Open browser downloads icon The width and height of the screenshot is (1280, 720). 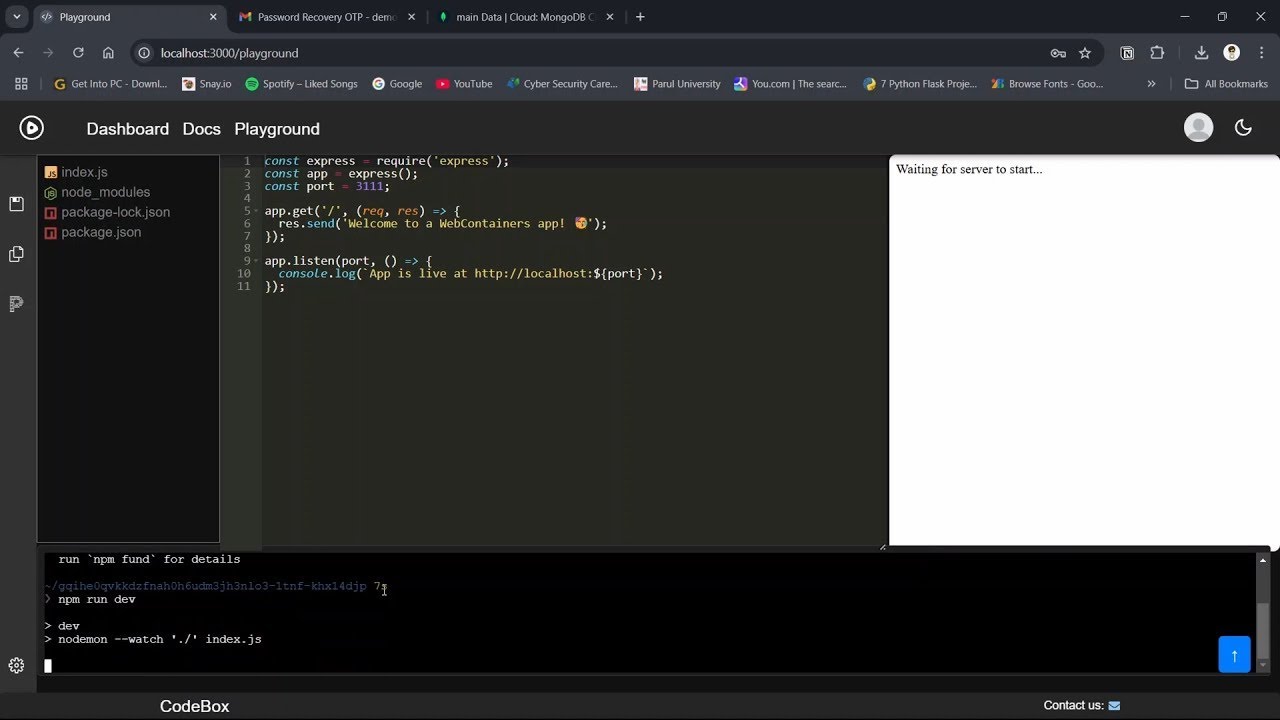coord(1201,53)
